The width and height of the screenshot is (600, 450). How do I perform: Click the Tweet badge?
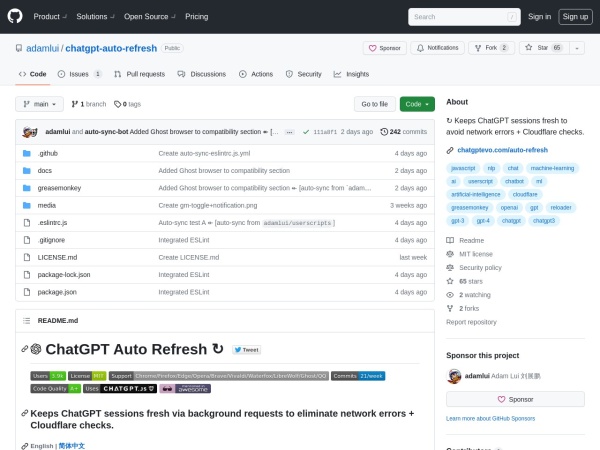(246, 350)
